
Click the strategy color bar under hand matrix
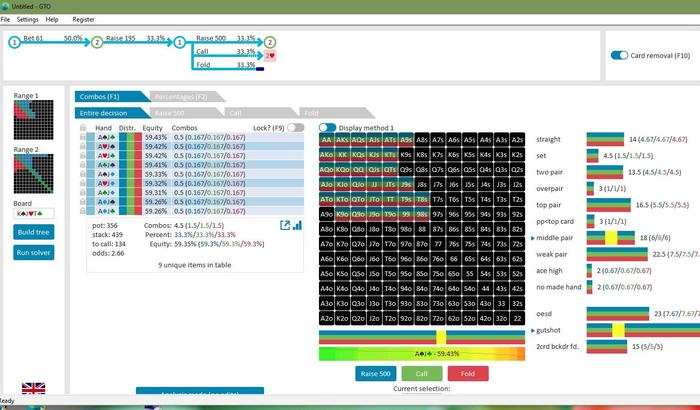coord(422,337)
